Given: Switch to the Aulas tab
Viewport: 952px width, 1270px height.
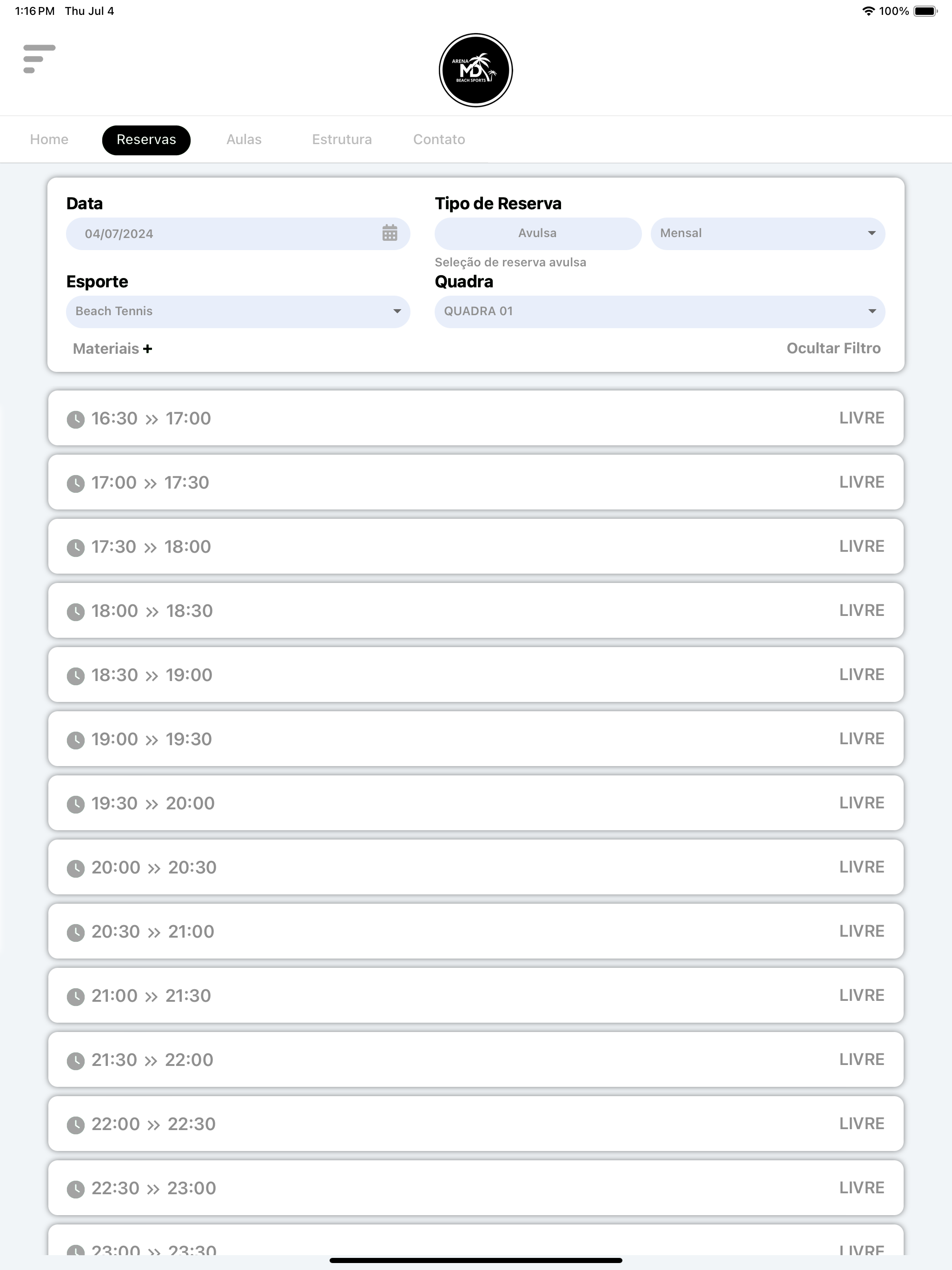Looking at the screenshot, I should point(244,139).
